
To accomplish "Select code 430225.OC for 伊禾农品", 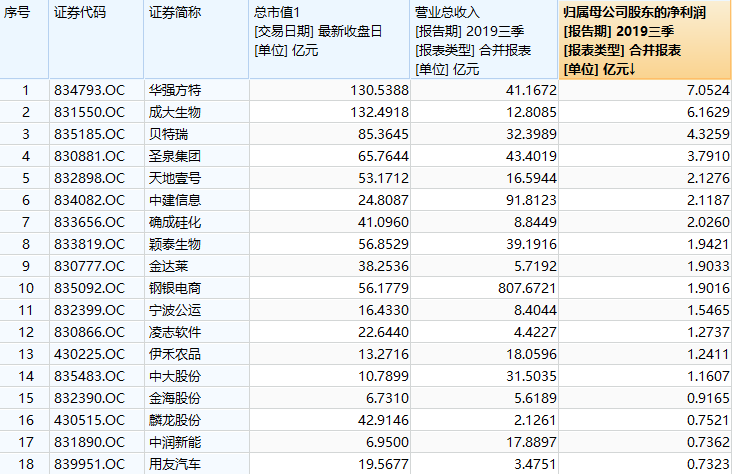I will [x=90, y=354].
